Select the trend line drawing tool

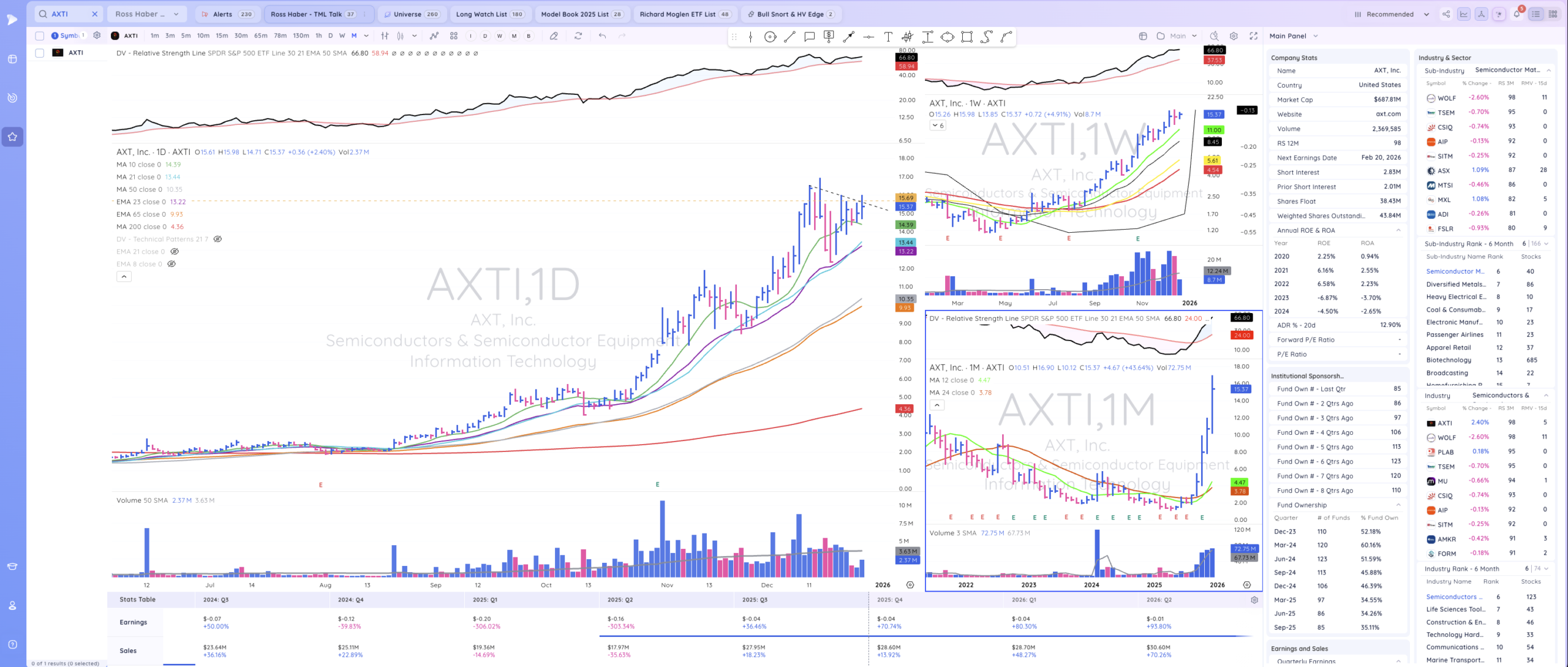click(x=790, y=37)
